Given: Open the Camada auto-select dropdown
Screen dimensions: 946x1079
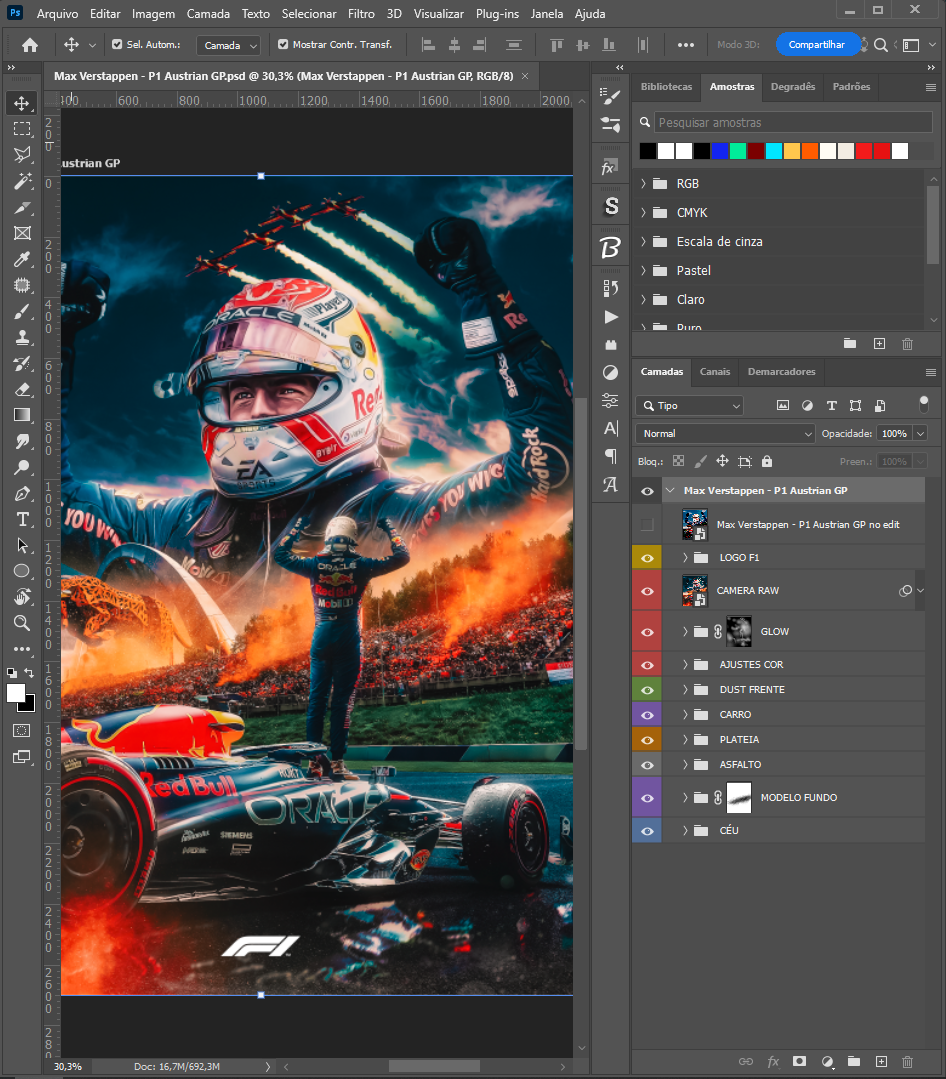Looking at the screenshot, I should tap(228, 45).
